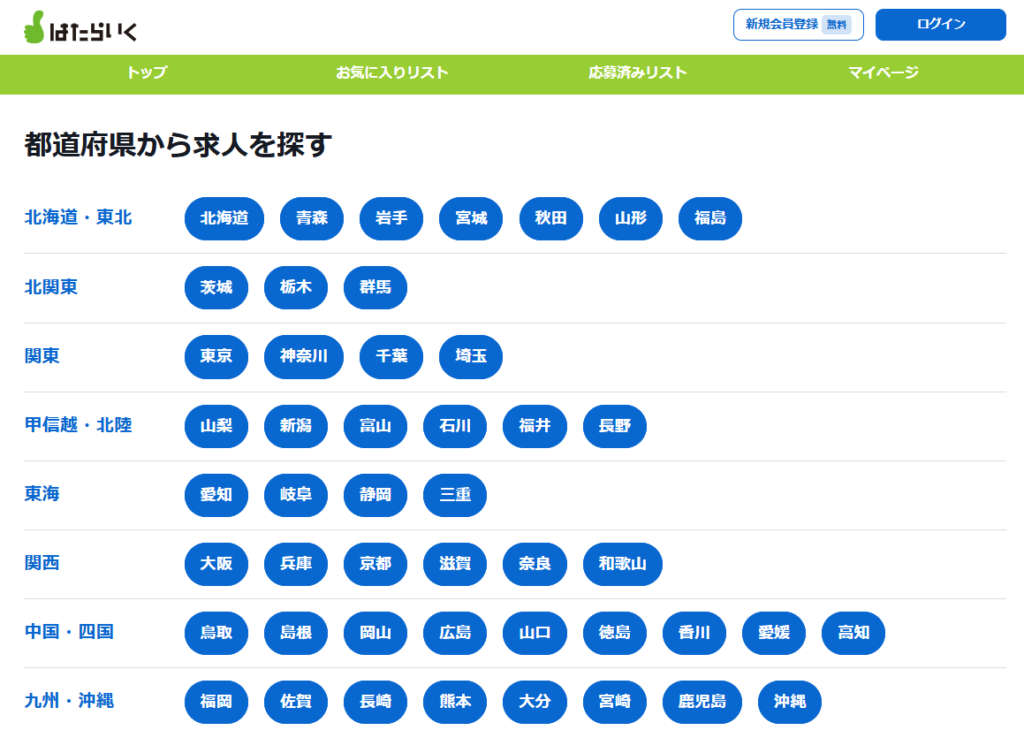Image resolution: width=1024 pixels, height=738 pixels.
Task: Select 奈良 prefecture button
Action: (x=535, y=564)
